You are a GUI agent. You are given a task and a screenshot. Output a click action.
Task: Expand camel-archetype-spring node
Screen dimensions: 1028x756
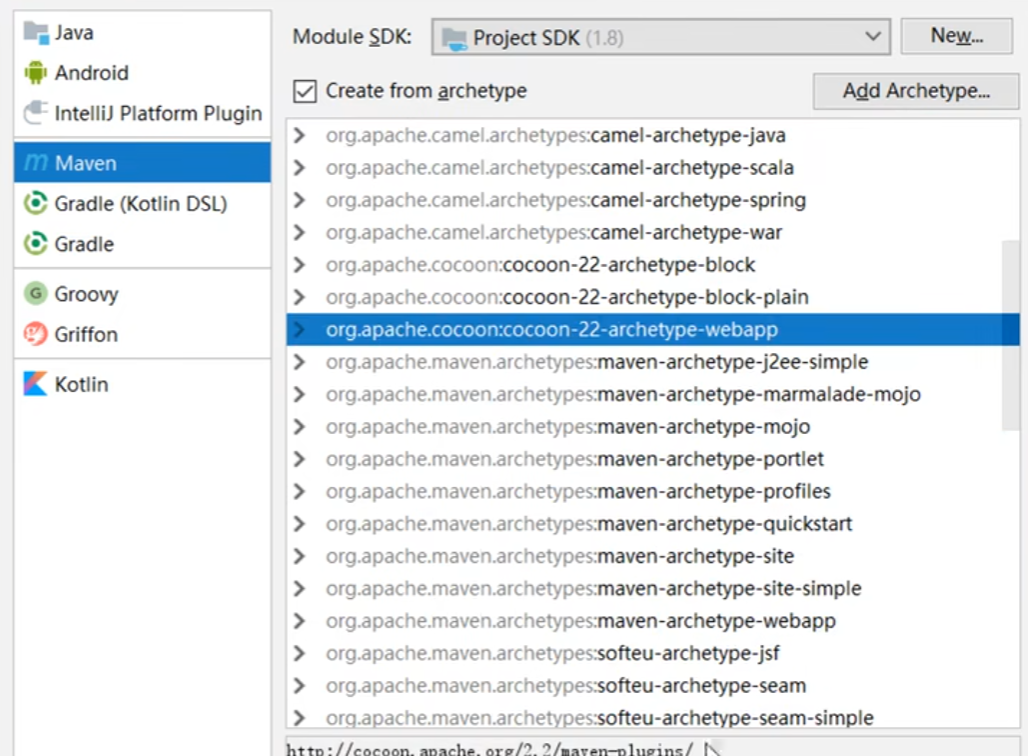[x=300, y=200]
